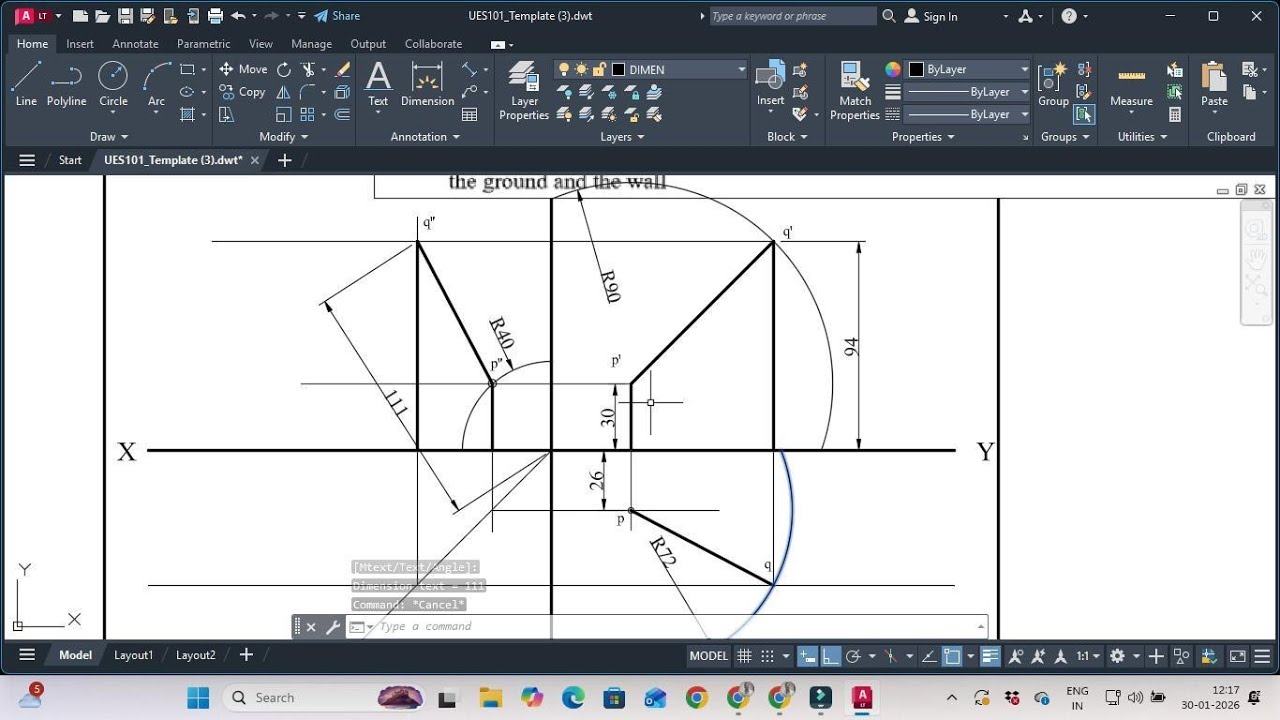Toggle group selection on/off
Image resolution: width=1280 pixels, height=720 pixels.
(x=1084, y=114)
